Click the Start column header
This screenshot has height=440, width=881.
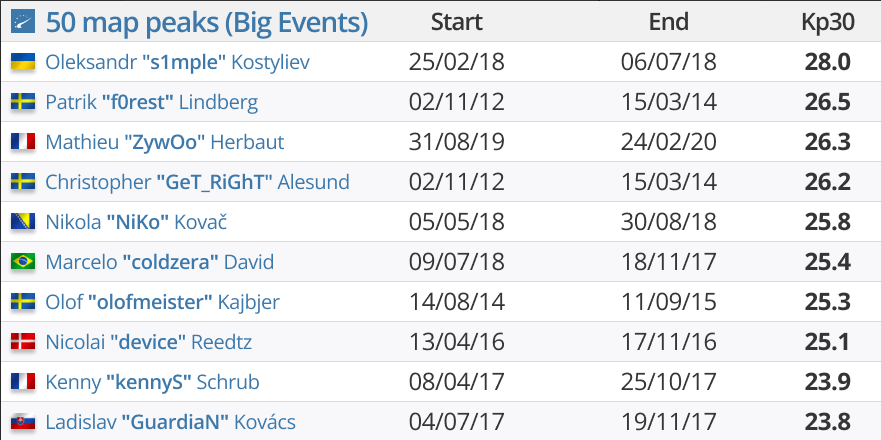(456, 22)
